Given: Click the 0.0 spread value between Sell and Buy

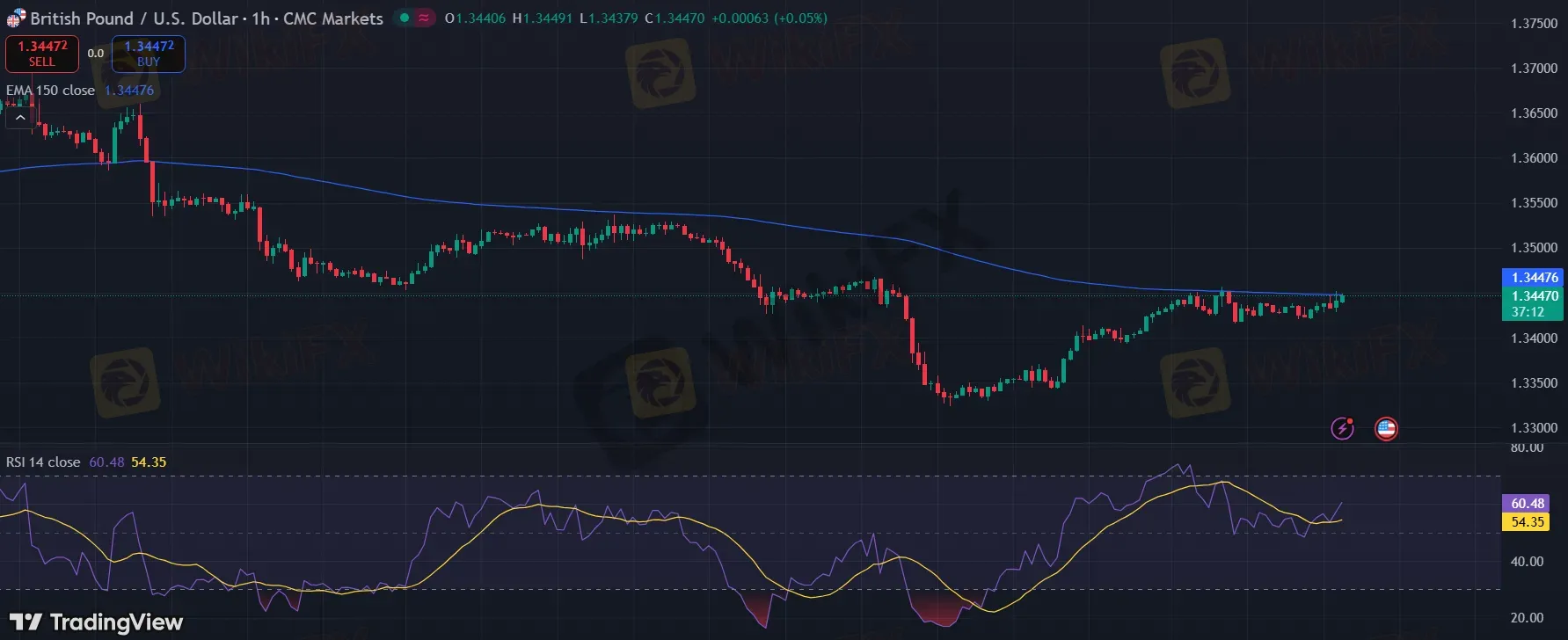Looking at the screenshot, I should pos(95,54).
